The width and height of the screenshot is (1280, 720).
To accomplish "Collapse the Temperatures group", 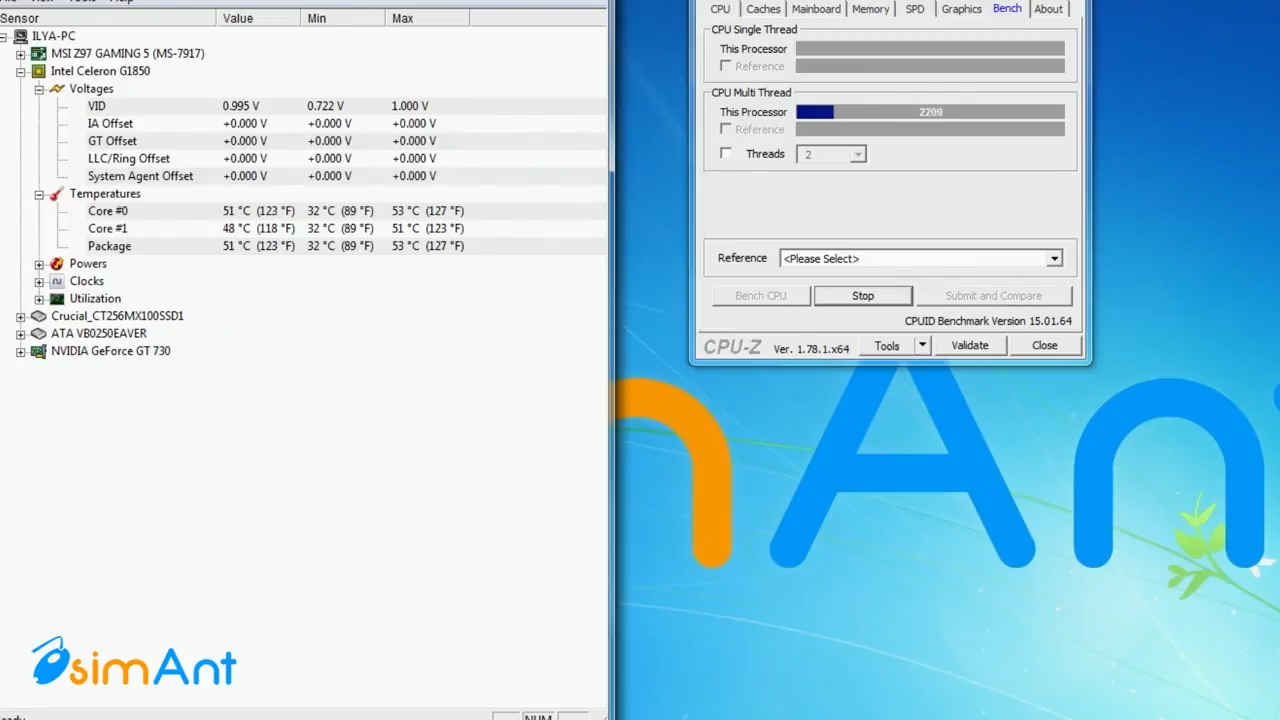I will 39,194.
